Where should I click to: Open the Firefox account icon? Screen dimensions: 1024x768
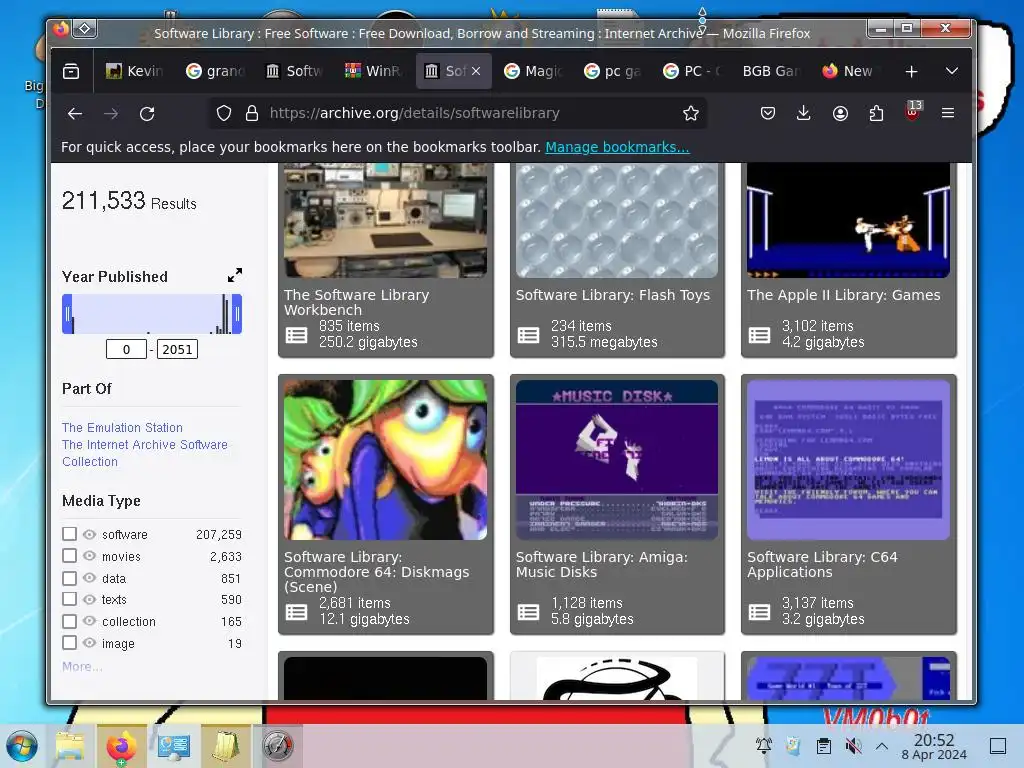tap(840, 114)
